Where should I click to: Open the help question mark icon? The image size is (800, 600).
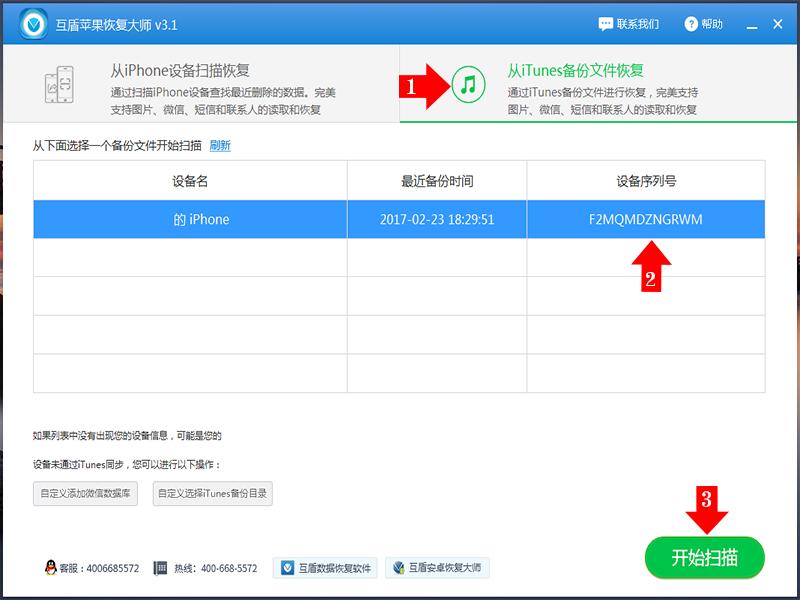tap(690, 25)
